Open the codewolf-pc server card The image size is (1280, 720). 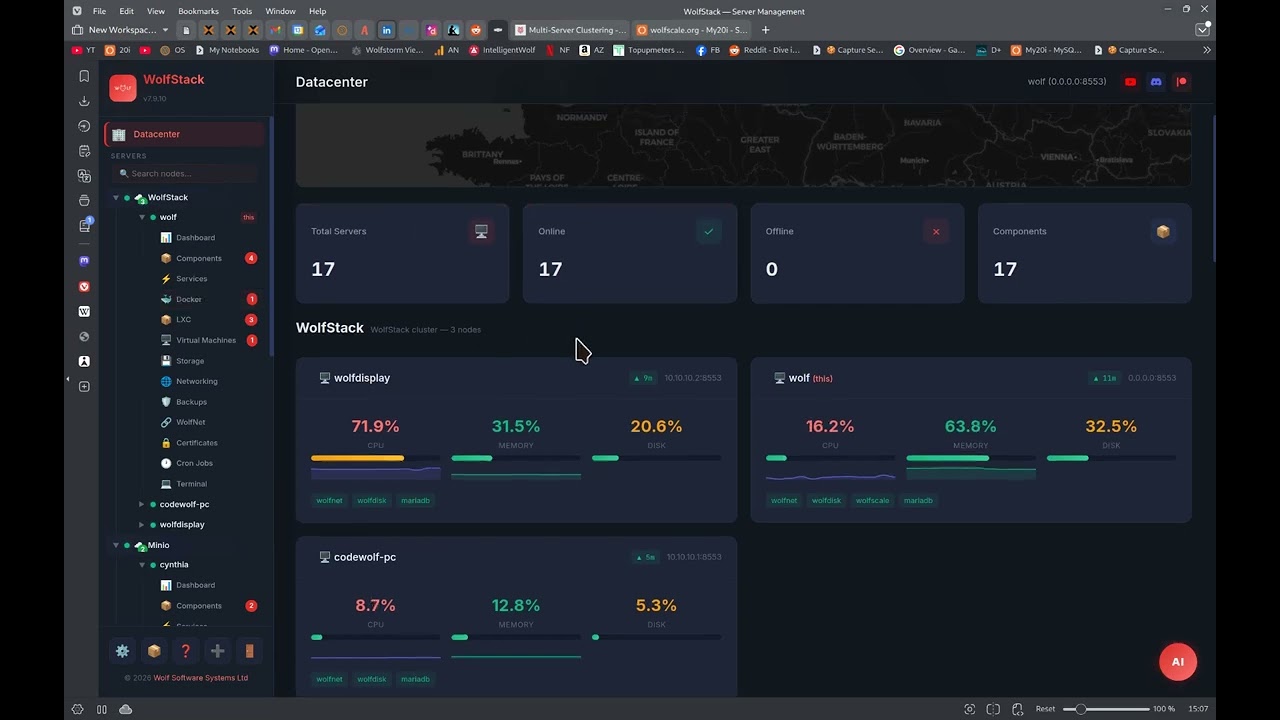pos(516,617)
